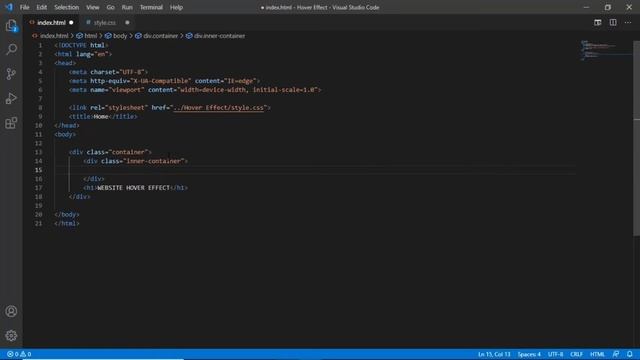Click the inner-container class value
640x360 pixels.
click(x=153, y=161)
